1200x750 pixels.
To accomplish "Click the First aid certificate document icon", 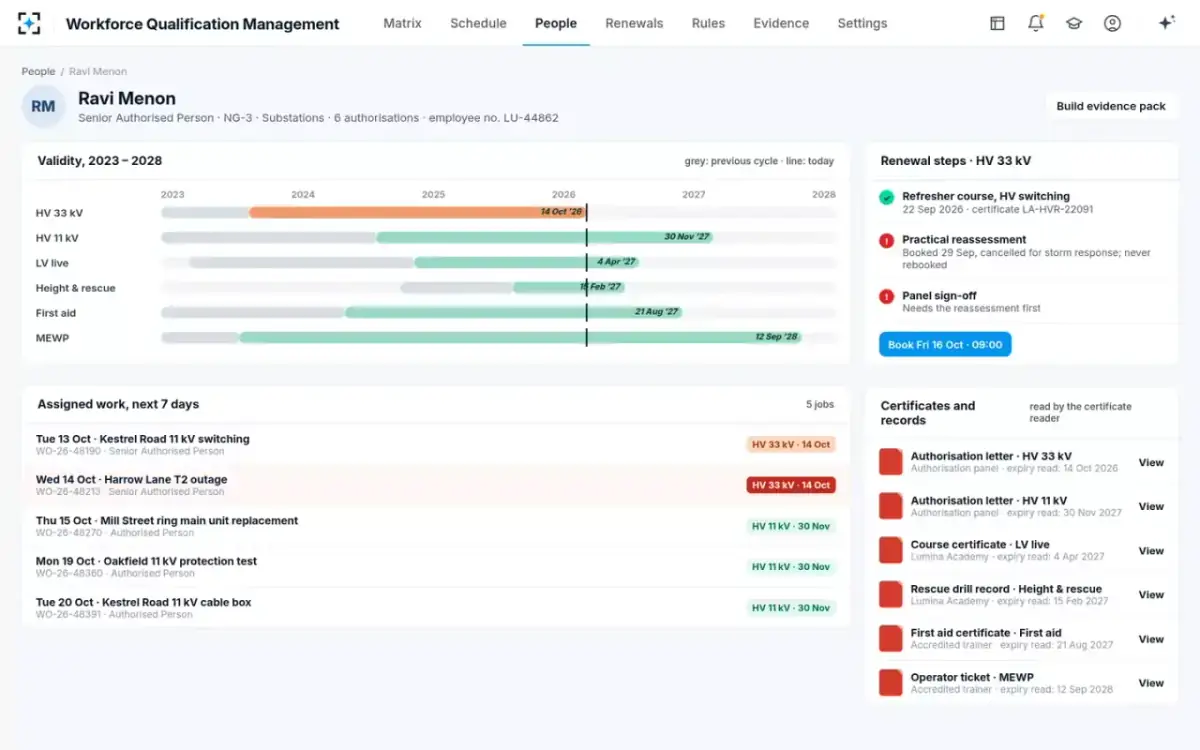I will click(x=890, y=638).
